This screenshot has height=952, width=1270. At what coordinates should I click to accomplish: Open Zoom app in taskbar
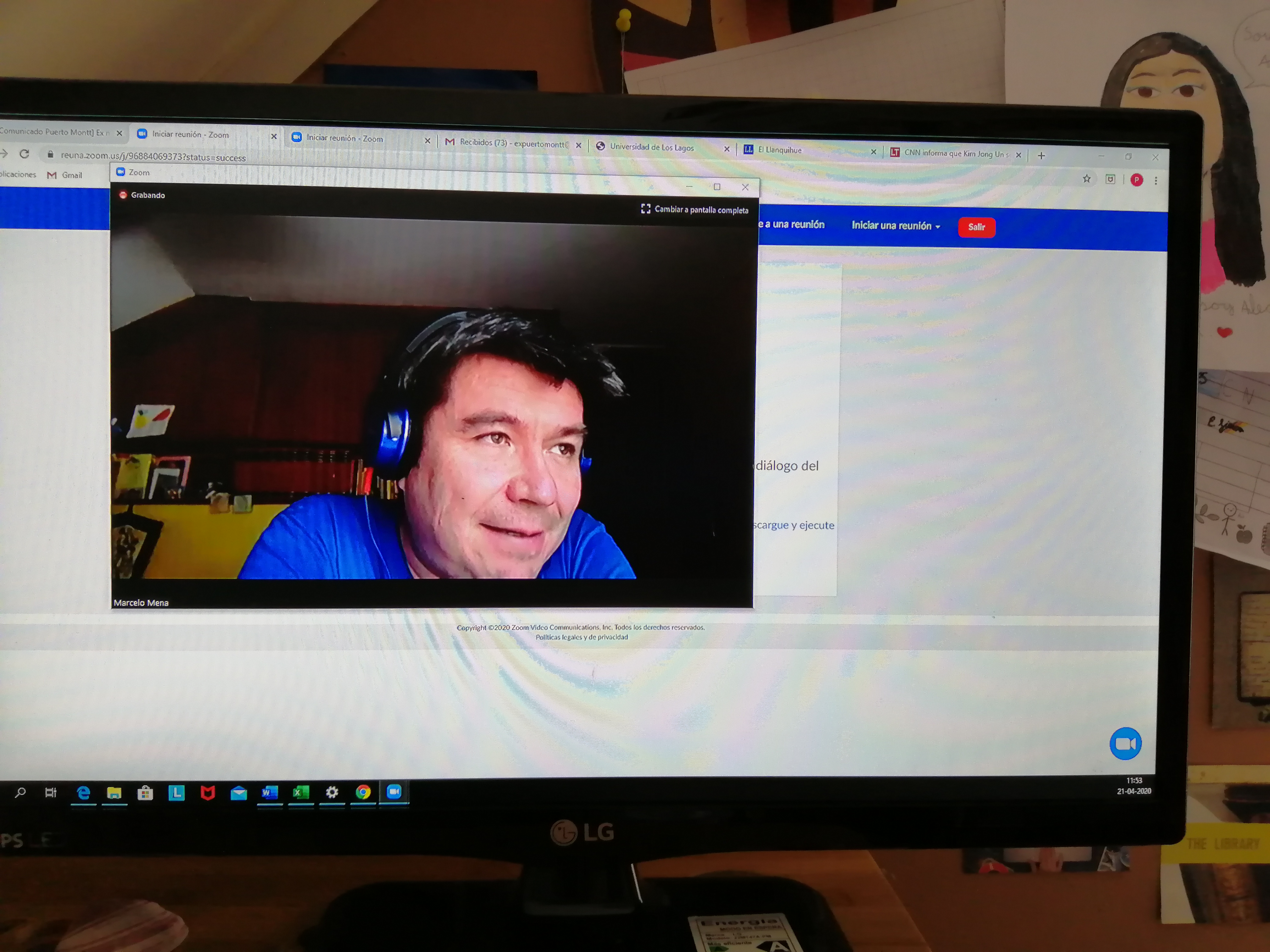tap(394, 792)
